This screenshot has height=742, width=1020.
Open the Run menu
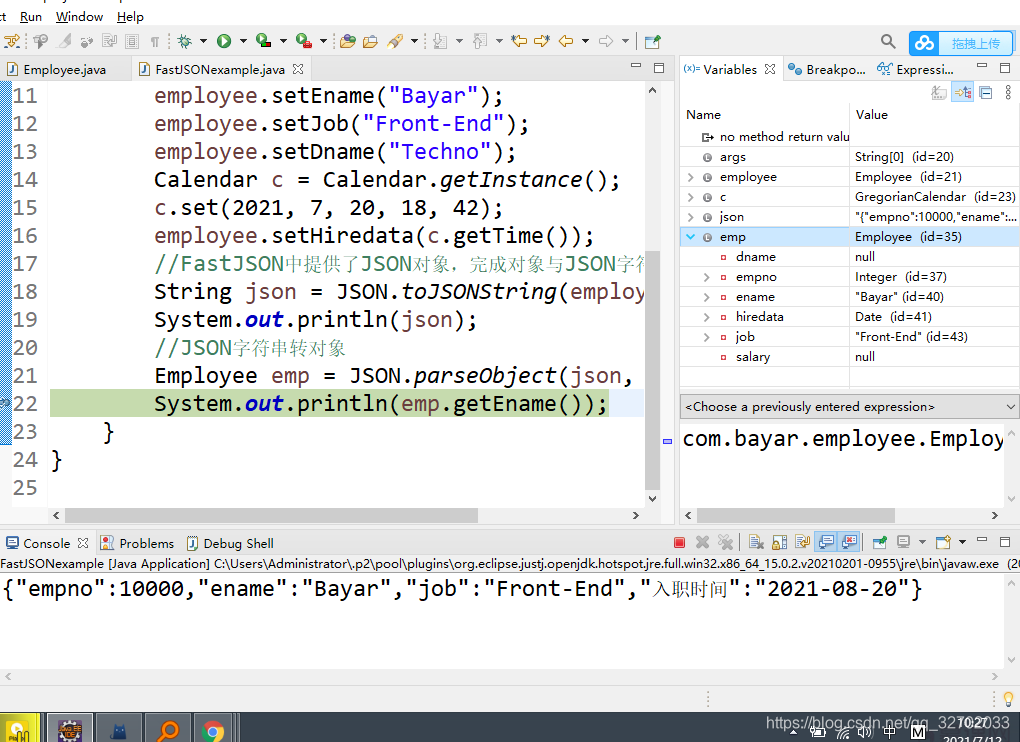31,16
